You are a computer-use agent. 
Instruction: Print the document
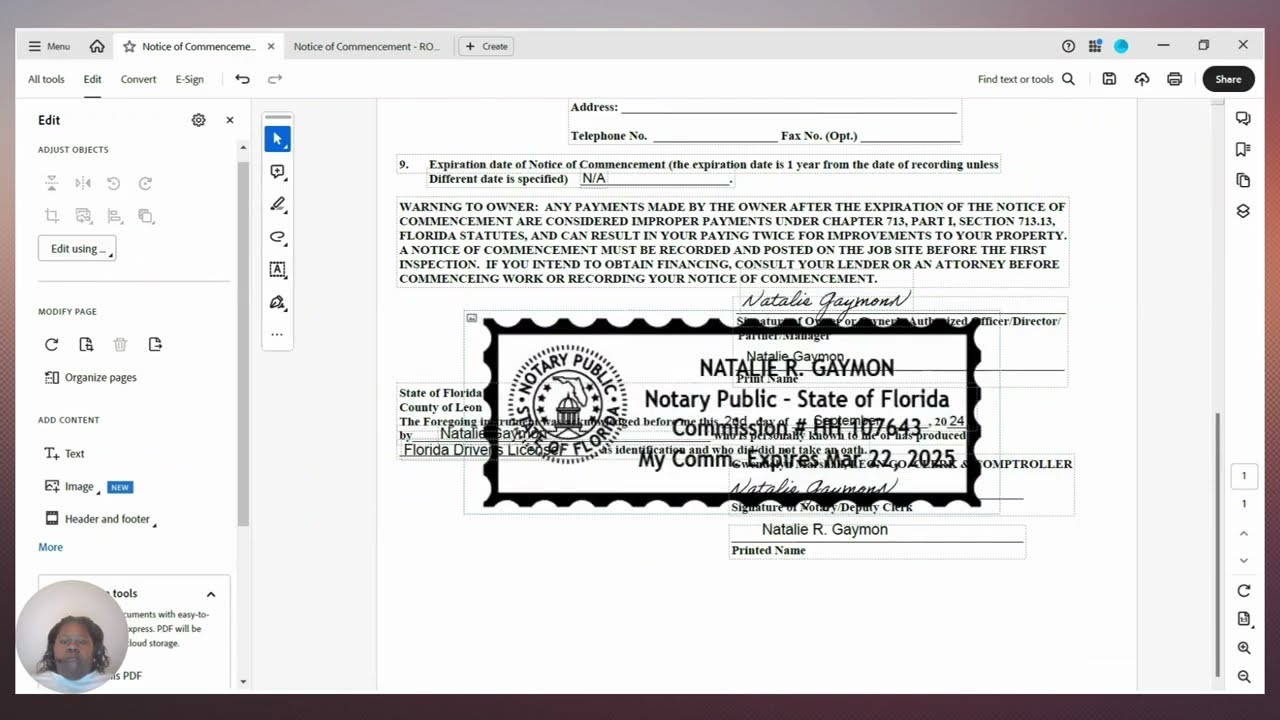(1174, 79)
